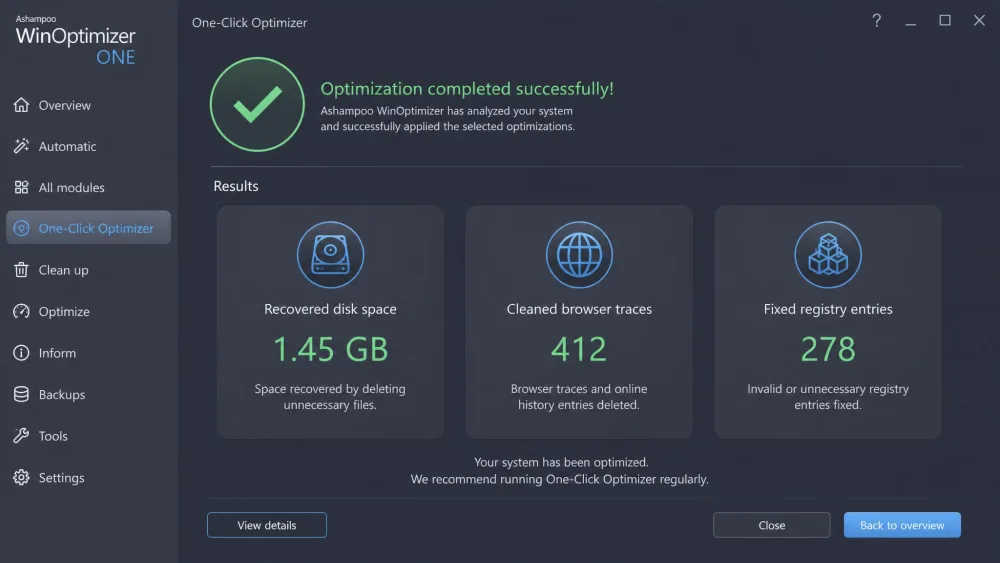Image resolution: width=1000 pixels, height=563 pixels.
Task: Click the Clean up trash icon
Action: coord(21,270)
